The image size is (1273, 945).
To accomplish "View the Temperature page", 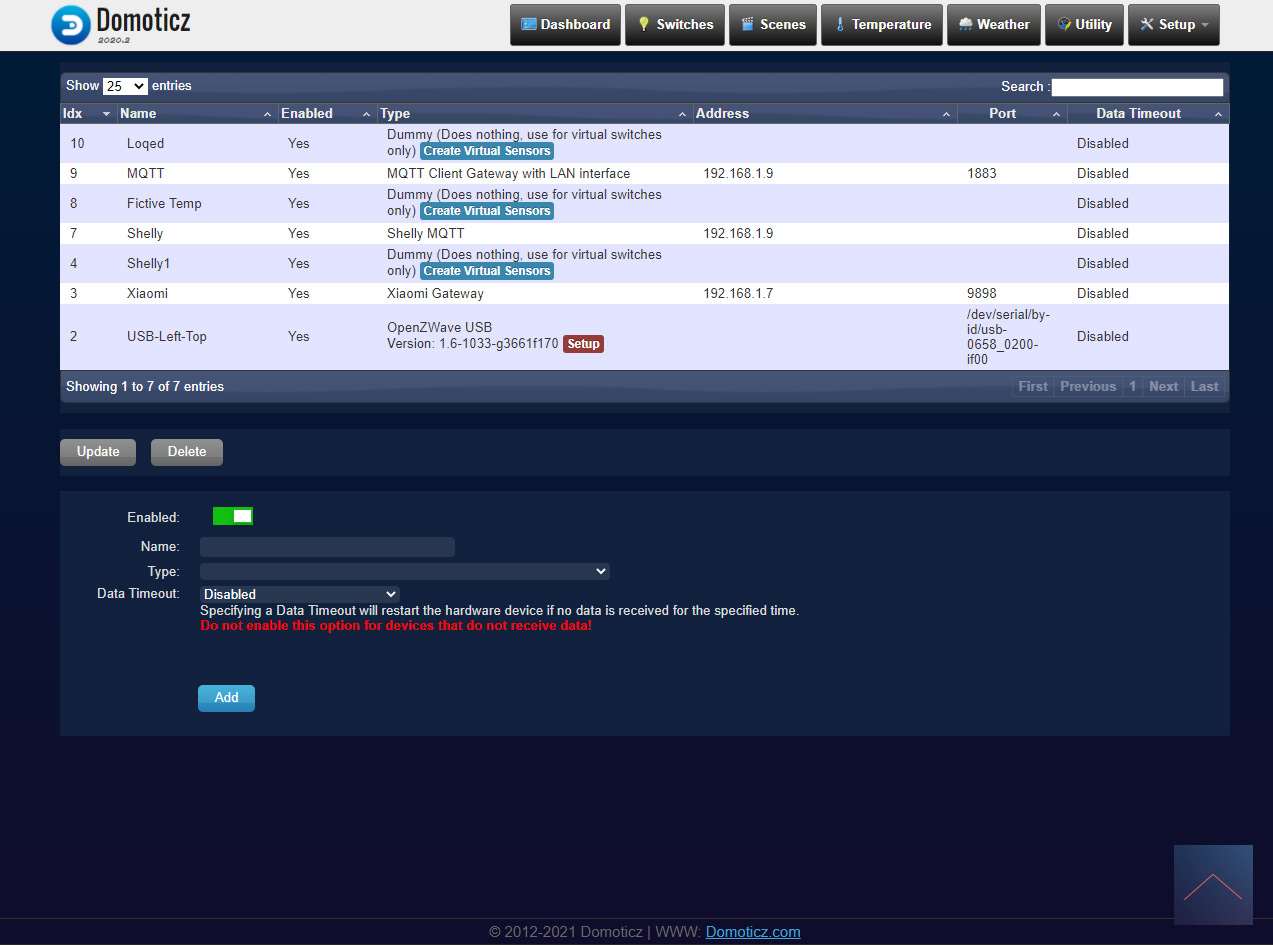I will 882,25.
